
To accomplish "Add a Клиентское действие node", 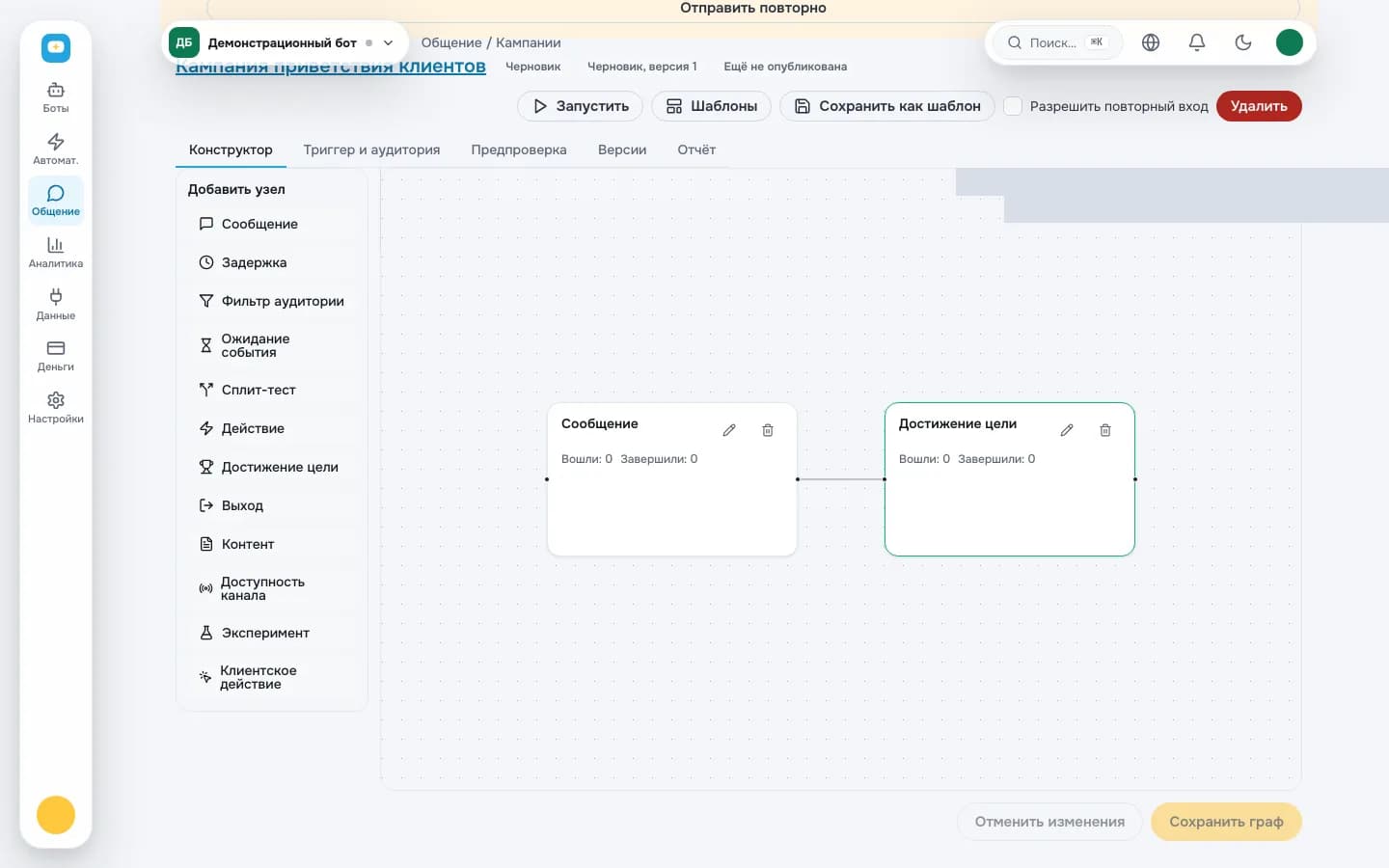I will (x=271, y=677).
